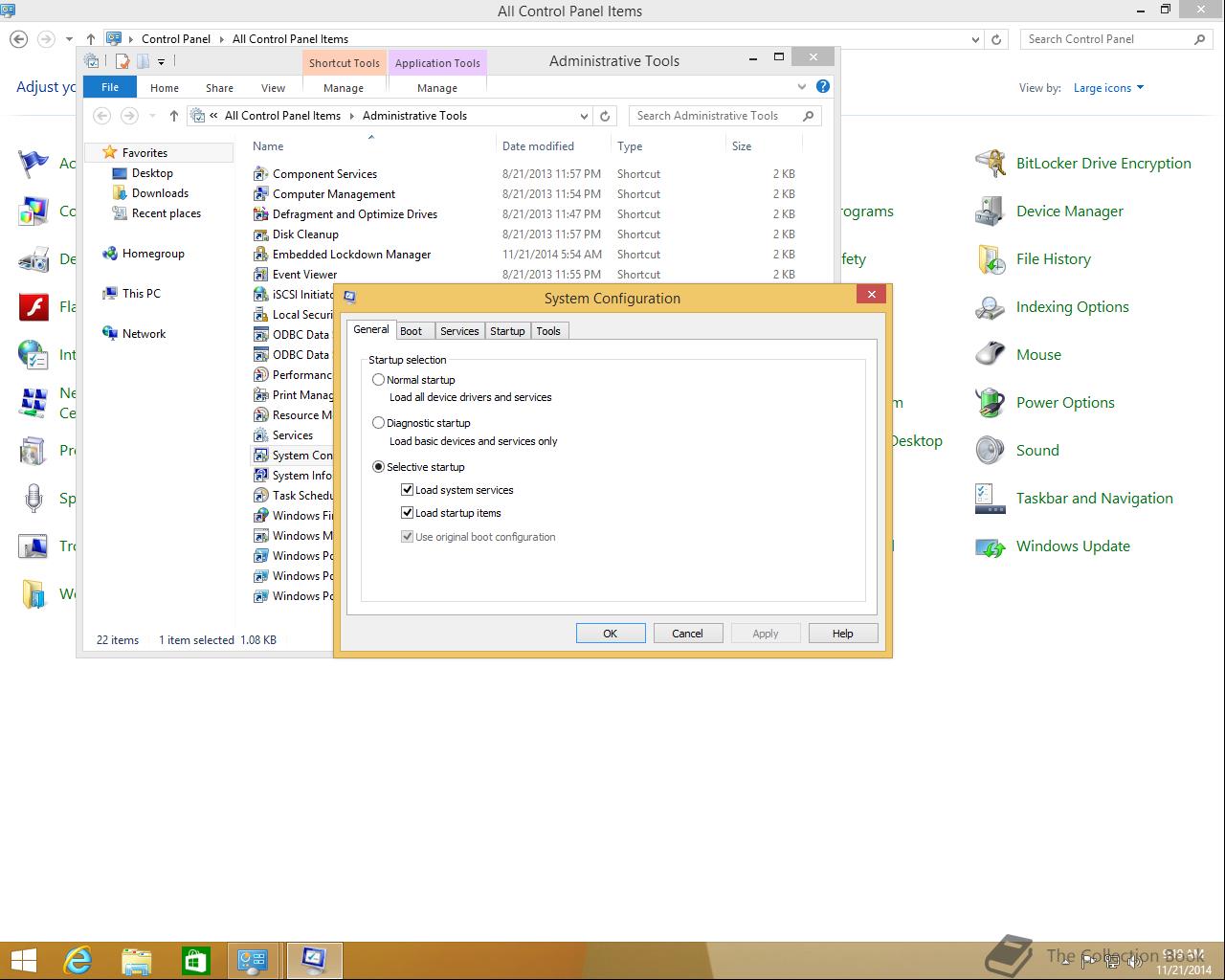
Task: Open BitLocker Drive Encryption icon
Action: (x=990, y=164)
